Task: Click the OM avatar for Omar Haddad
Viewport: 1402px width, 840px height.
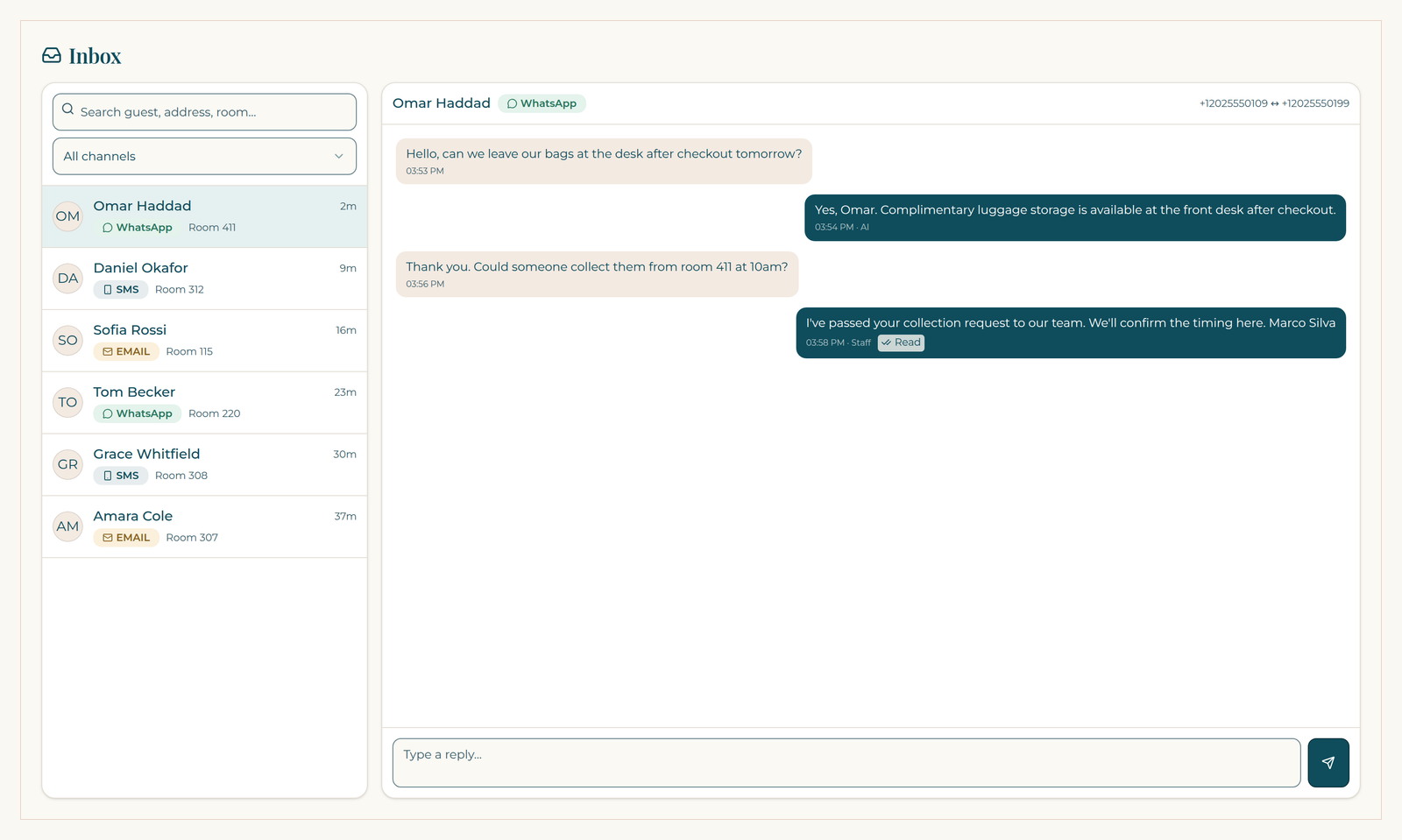Action: pos(67,216)
